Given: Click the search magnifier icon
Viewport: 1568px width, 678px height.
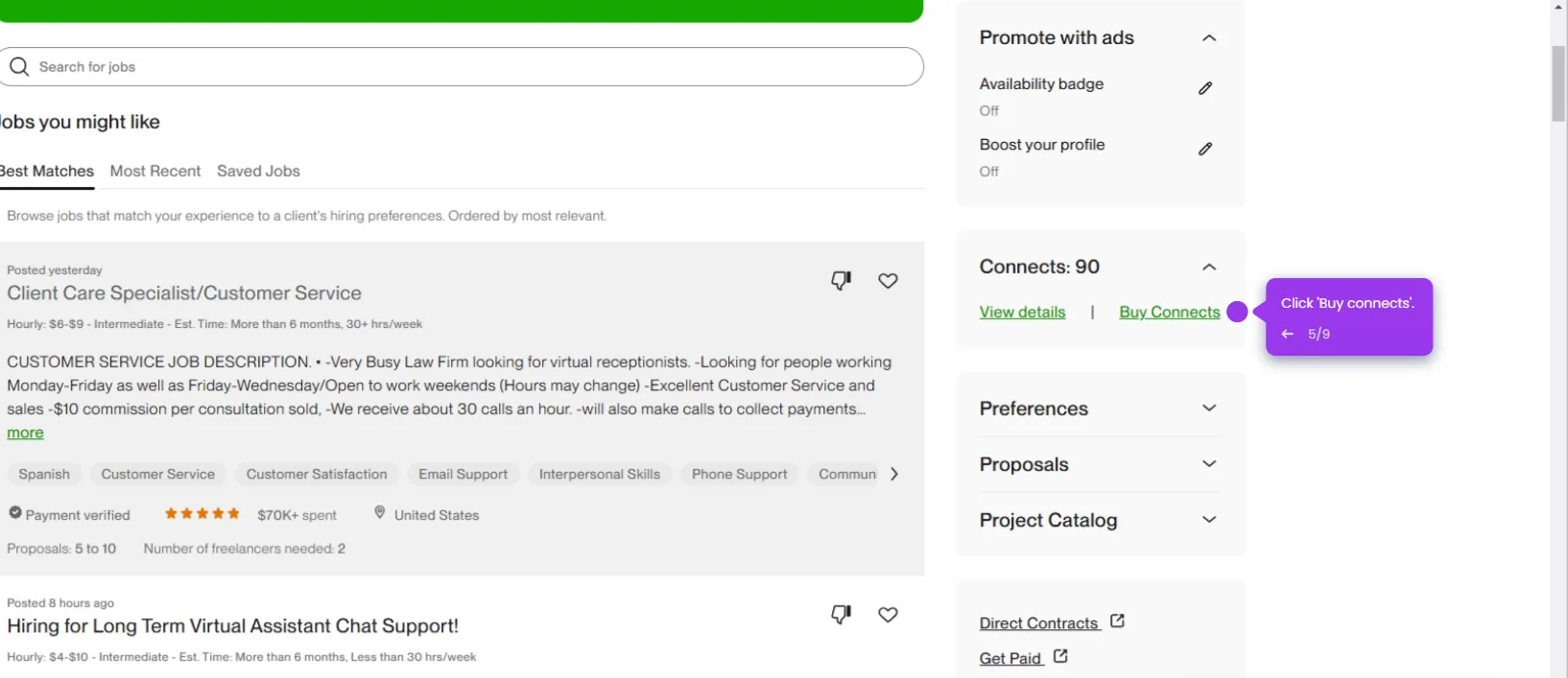Looking at the screenshot, I should click(19, 66).
